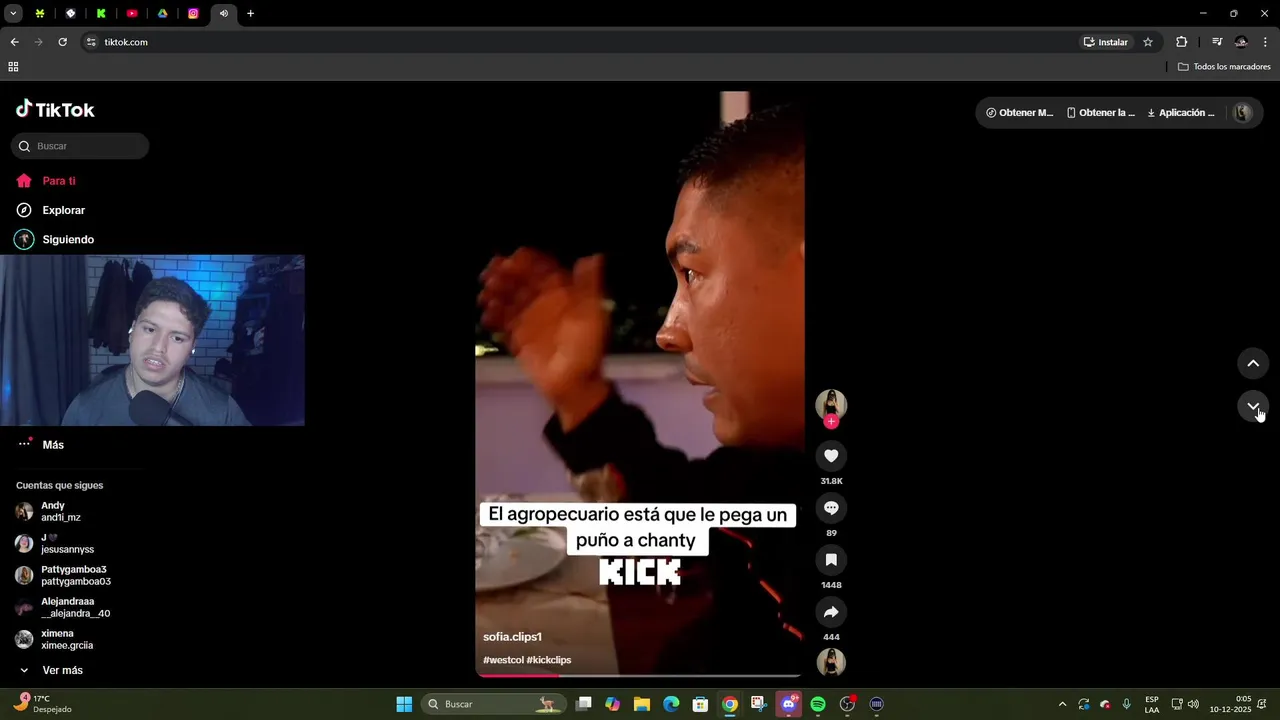This screenshot has height=720, width=1280.
Task: Open ximena's followed account
Action: coord(66,640)
